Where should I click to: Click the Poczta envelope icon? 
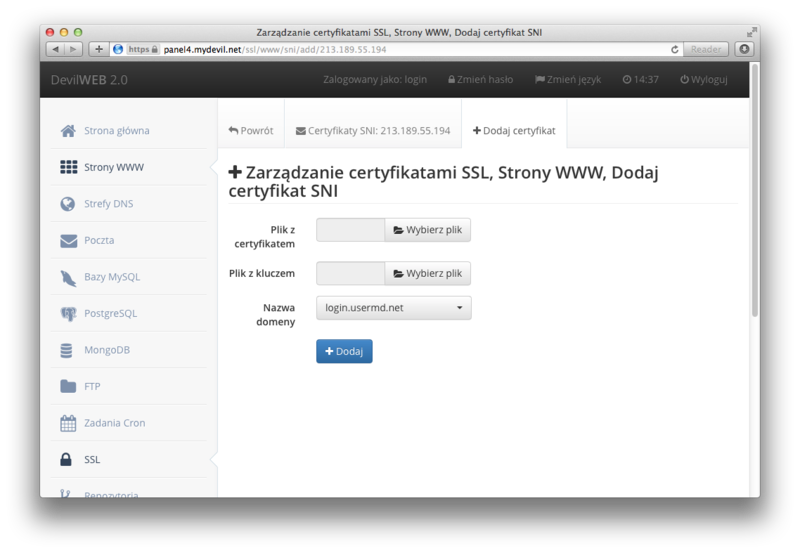tap(68, 241)
